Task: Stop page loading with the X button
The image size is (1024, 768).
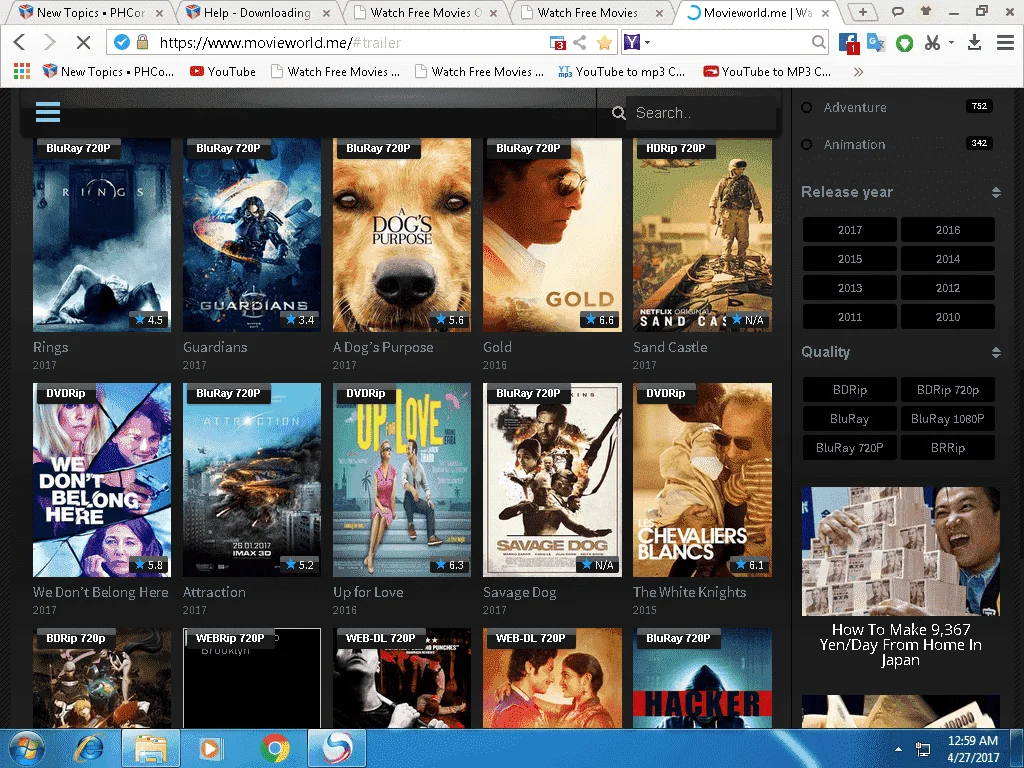Action: tap(83, 43)
